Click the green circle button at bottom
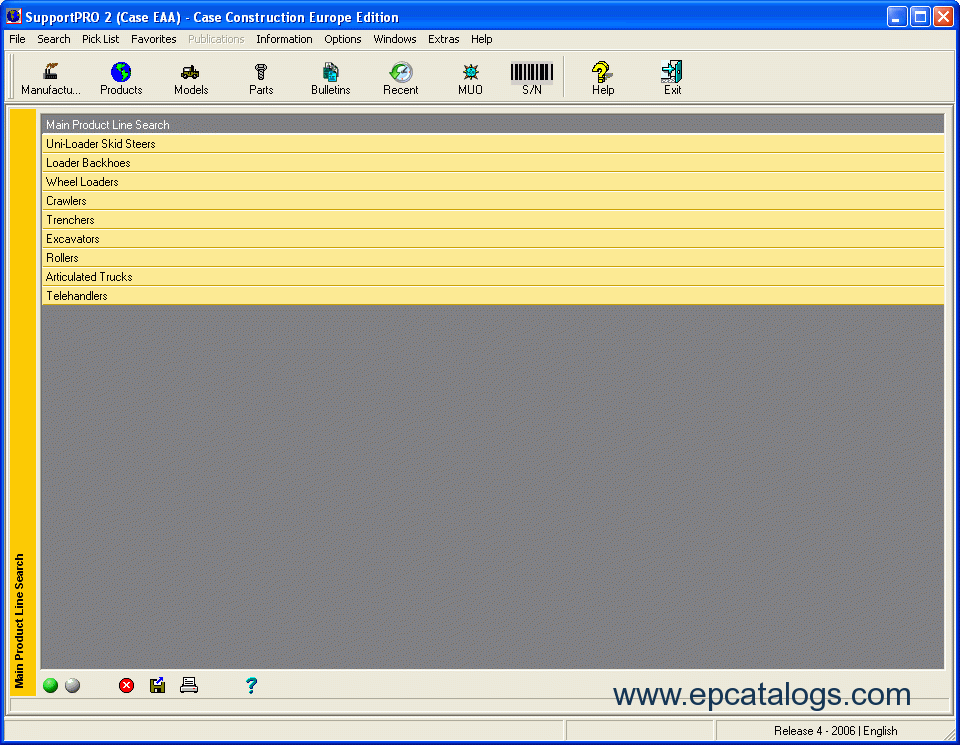Image resolution: width=960 pixels, height=745 pixels. pos(51,686)
